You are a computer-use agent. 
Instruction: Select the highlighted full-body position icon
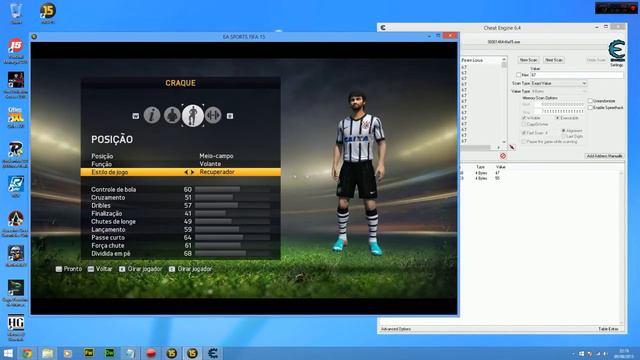coord(193,116)
